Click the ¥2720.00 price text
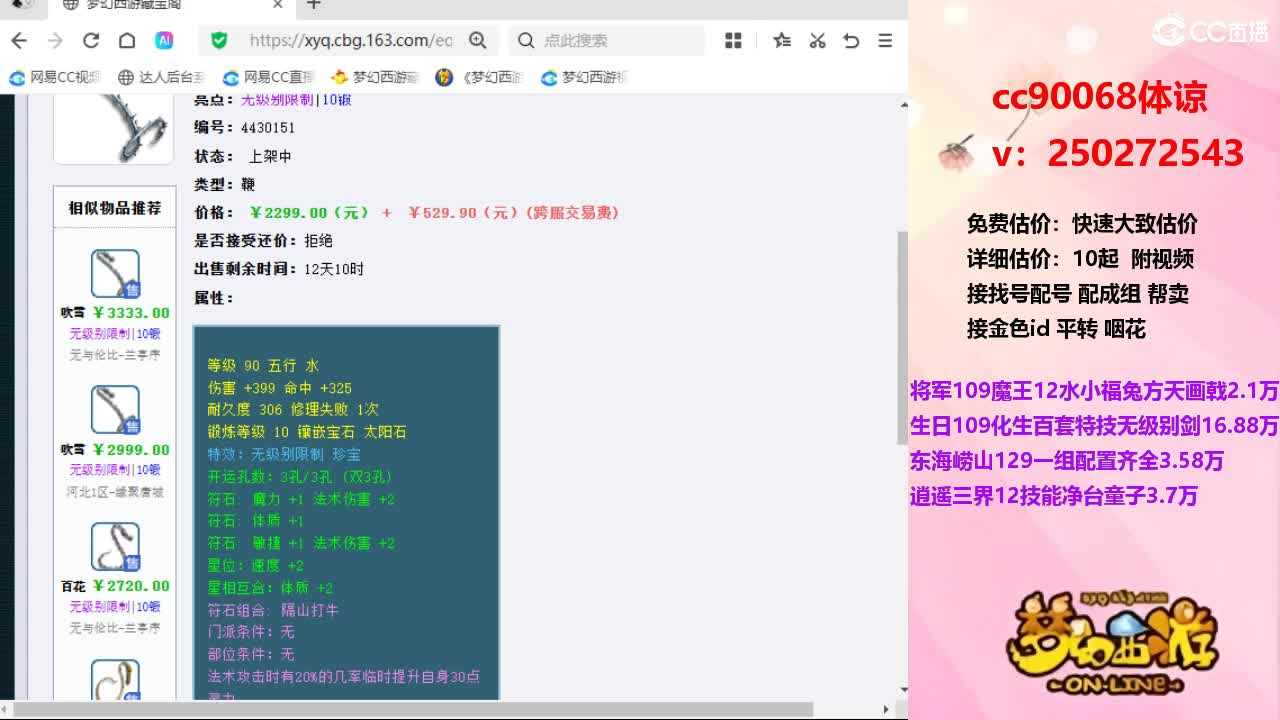This screenshot has height=720, width=1280. 131,586
